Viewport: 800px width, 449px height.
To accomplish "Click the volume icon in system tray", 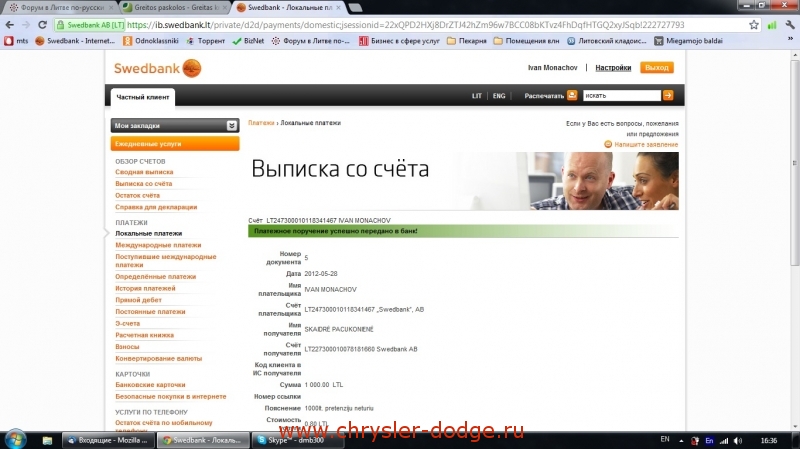I will [x=738, y=440].
